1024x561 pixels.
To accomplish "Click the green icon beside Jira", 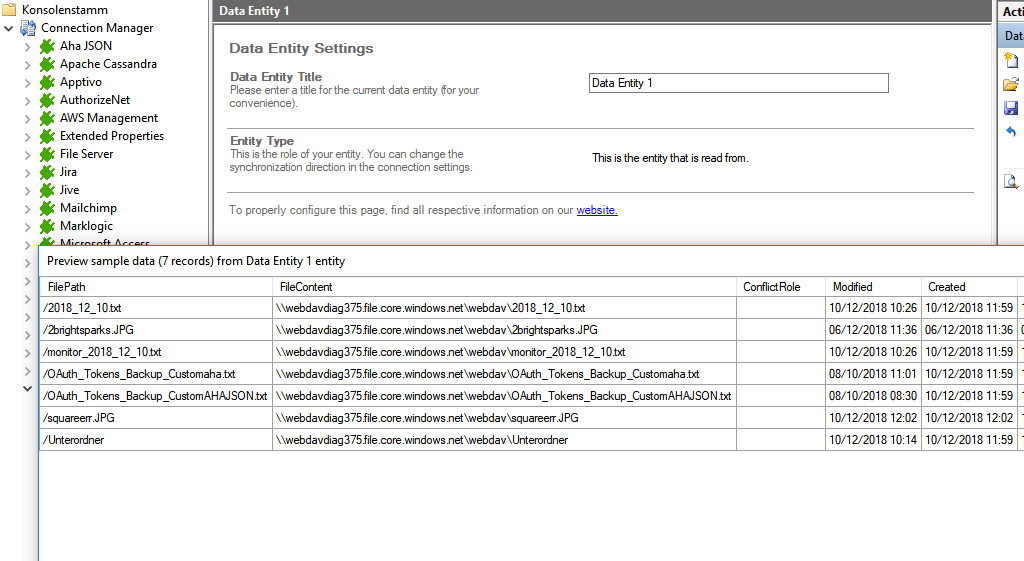I will (47, 172).
